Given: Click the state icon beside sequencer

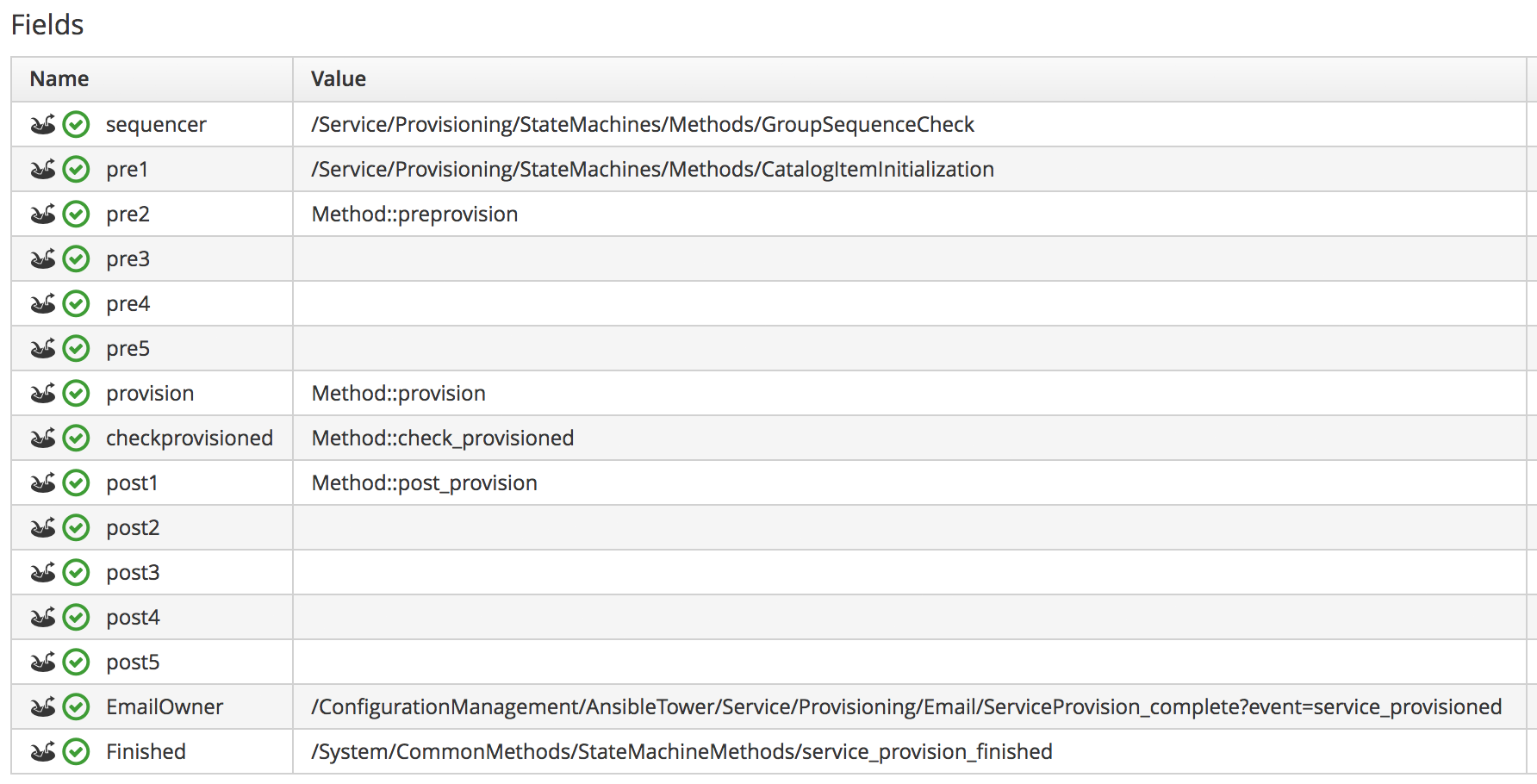Looking at the screenshot, I should 43,125.
